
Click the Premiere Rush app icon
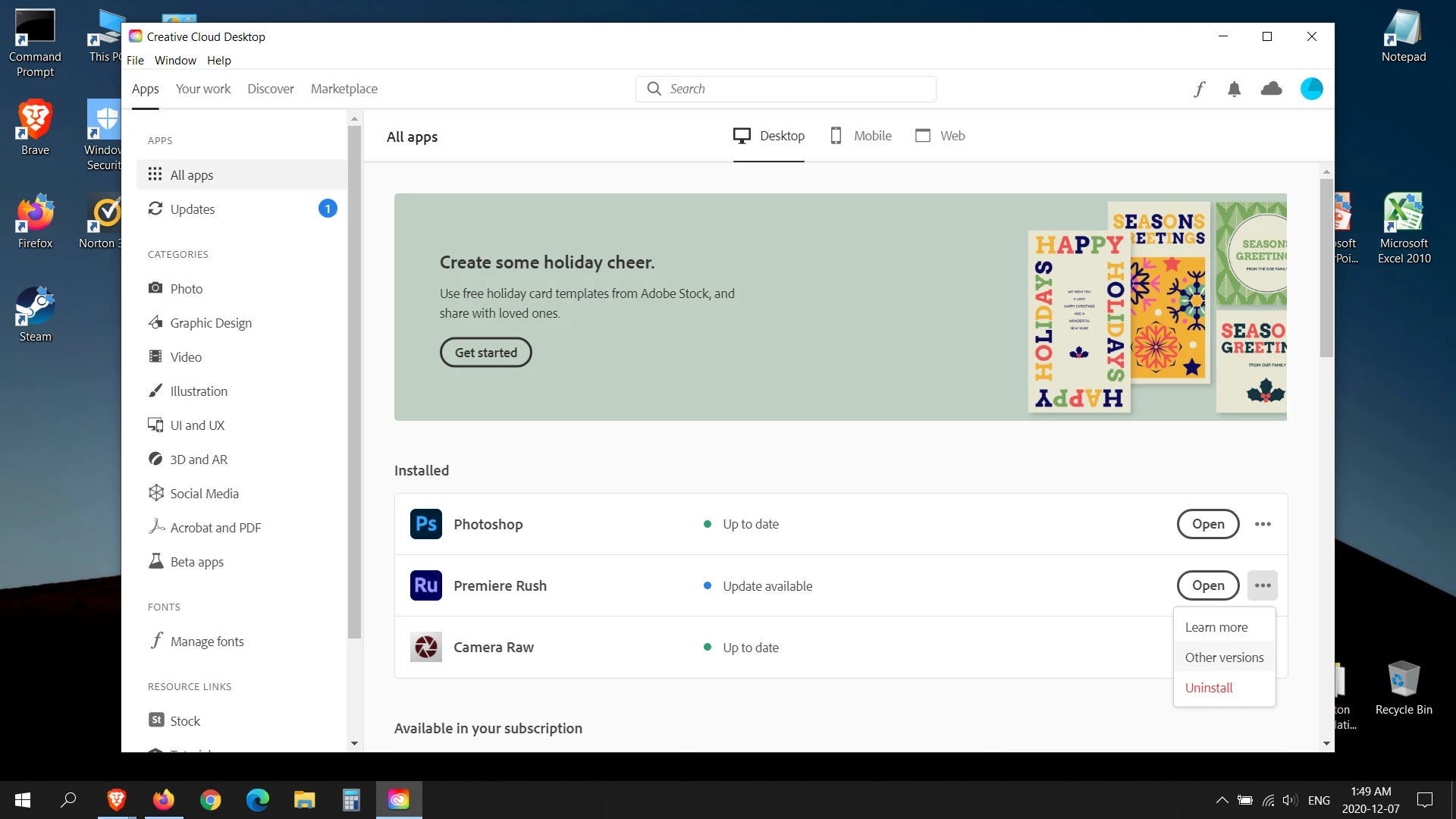[426, 585]
